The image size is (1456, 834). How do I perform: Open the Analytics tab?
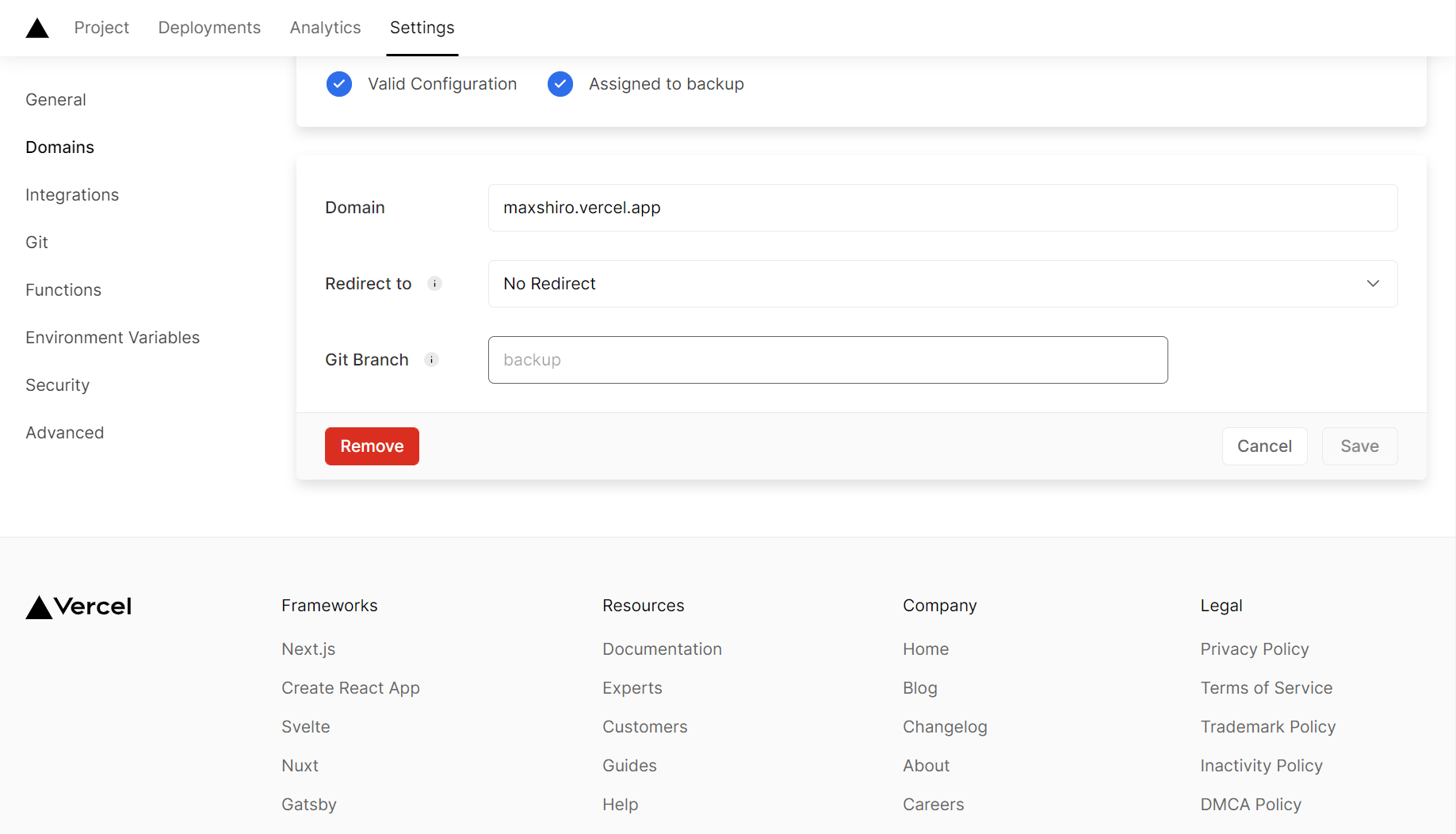tap(325, 28)
